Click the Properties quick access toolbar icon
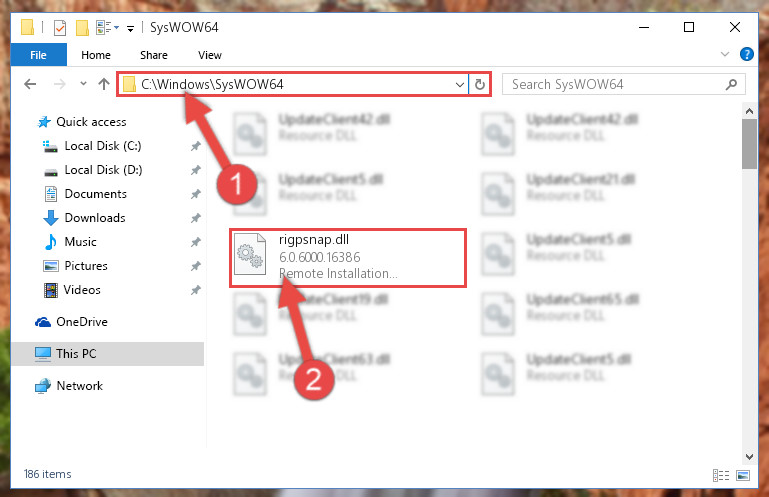 click(x=60, y=27)
